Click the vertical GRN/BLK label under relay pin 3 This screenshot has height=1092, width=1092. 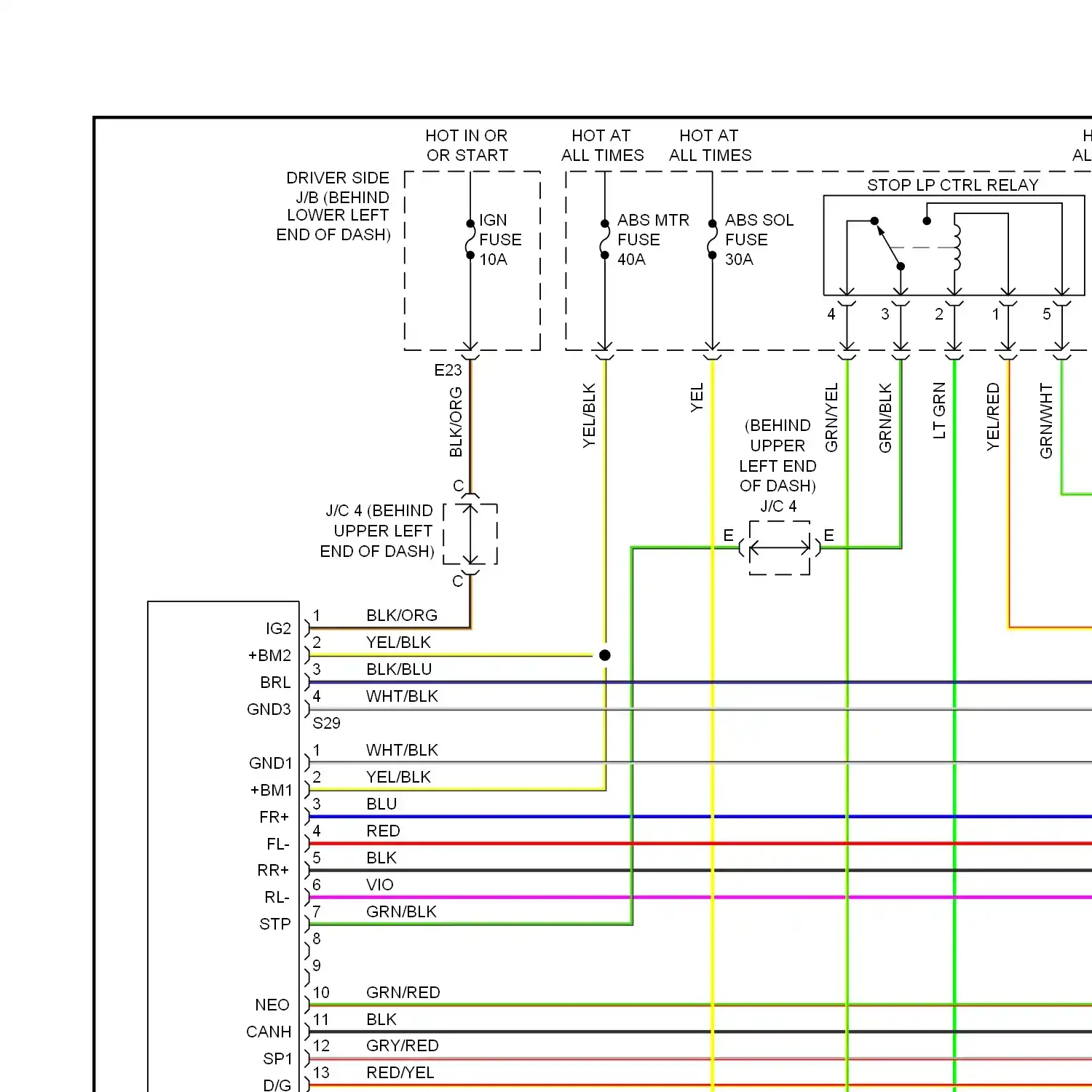tap(885, 418)
